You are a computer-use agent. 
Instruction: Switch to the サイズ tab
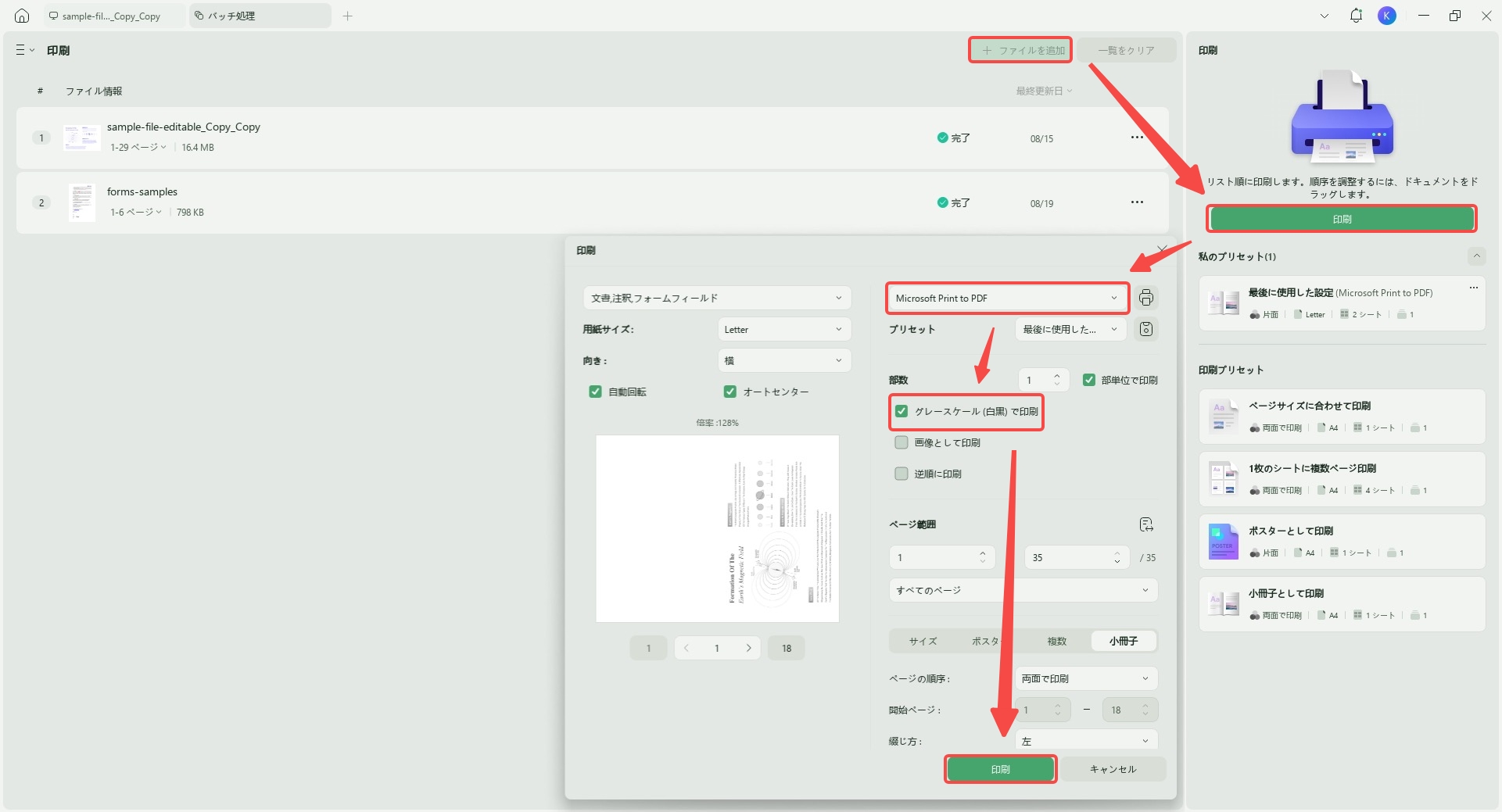click(923, 641)
